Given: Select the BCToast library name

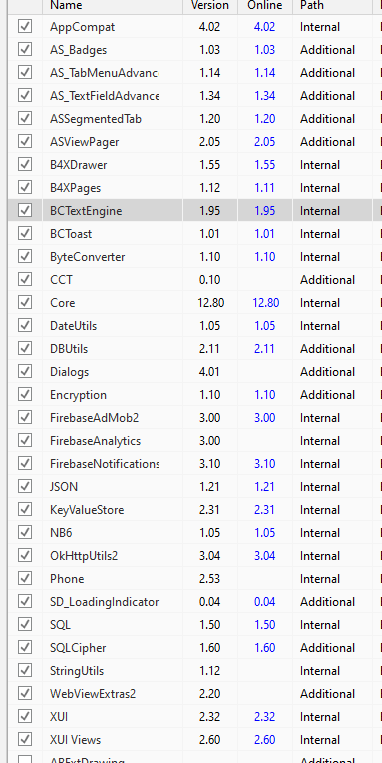Looking at the screenshot, I should tap(71, 234).
